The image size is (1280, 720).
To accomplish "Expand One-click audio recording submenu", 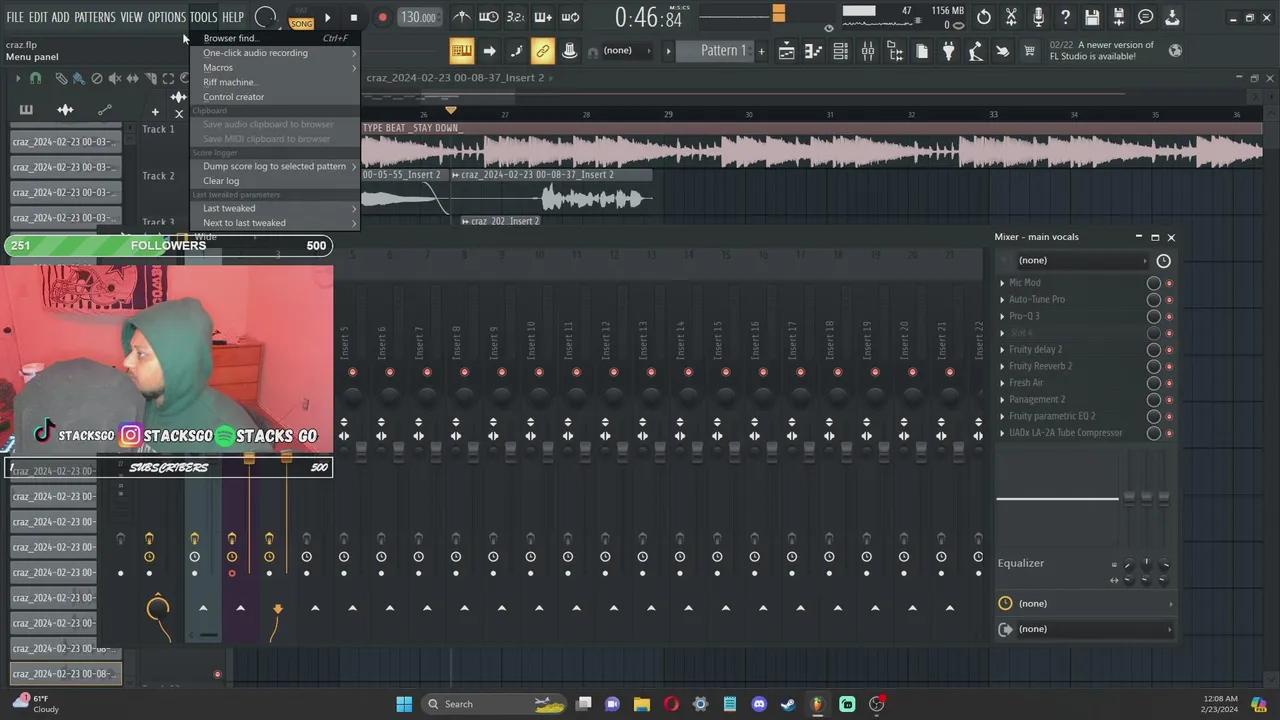I will [x=274, y=53].
